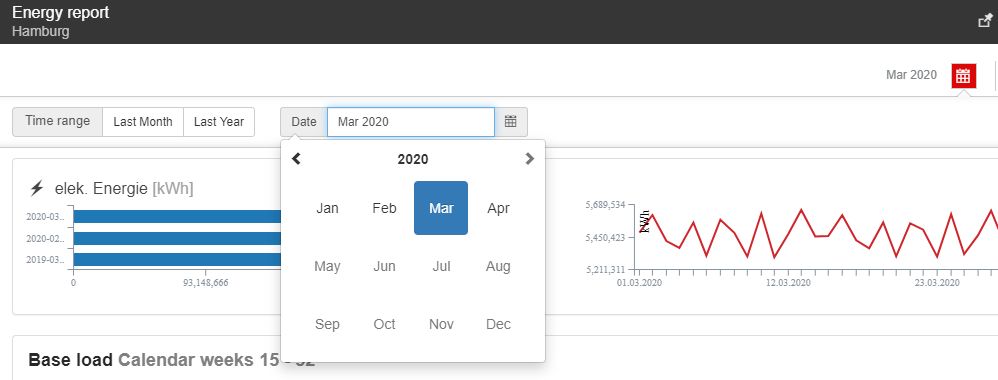
Task: Click the Date label button
Action: point(304,122)
